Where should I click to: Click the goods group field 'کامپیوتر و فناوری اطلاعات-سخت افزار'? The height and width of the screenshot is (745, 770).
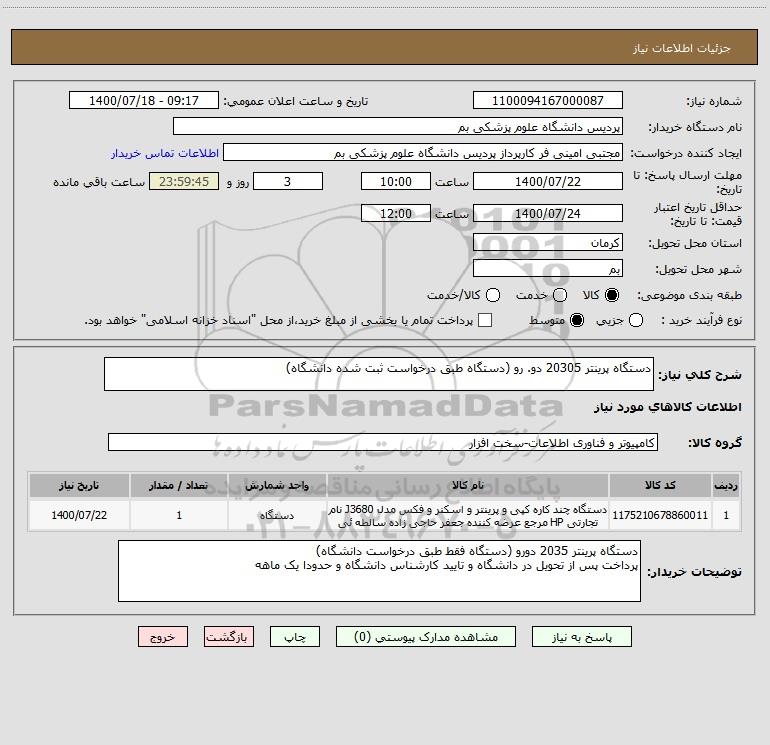(x=383, y=442)
